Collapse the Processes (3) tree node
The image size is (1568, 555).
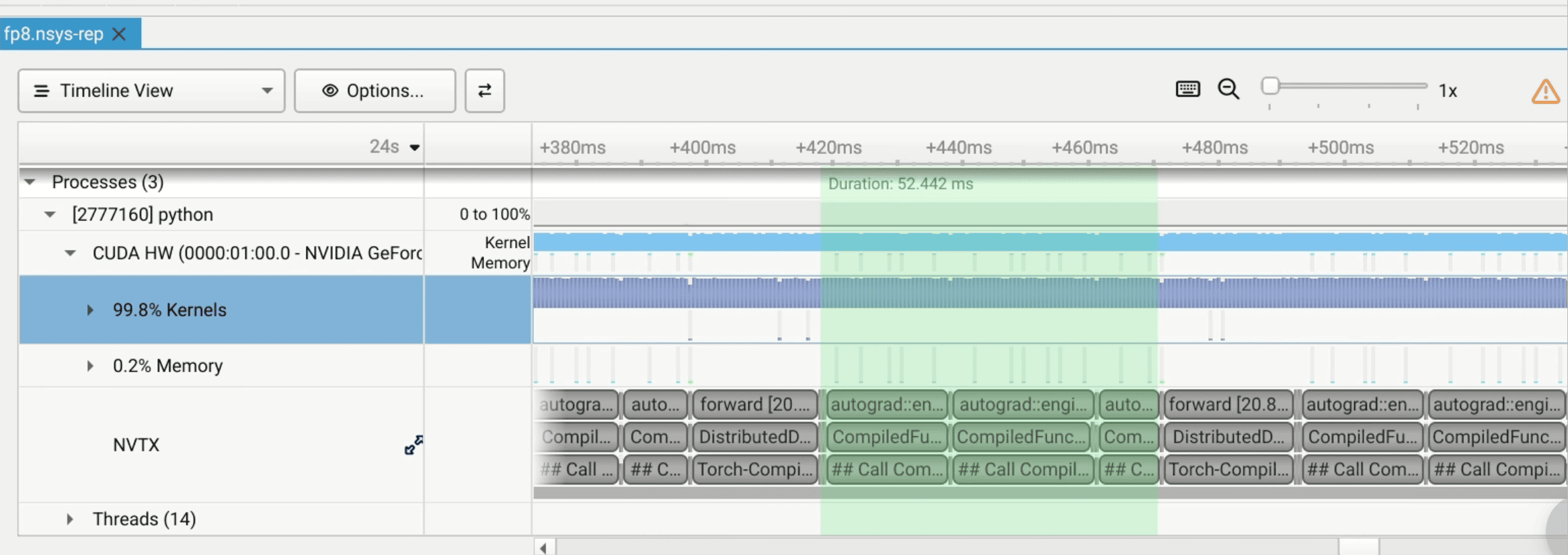pos(30,182)
